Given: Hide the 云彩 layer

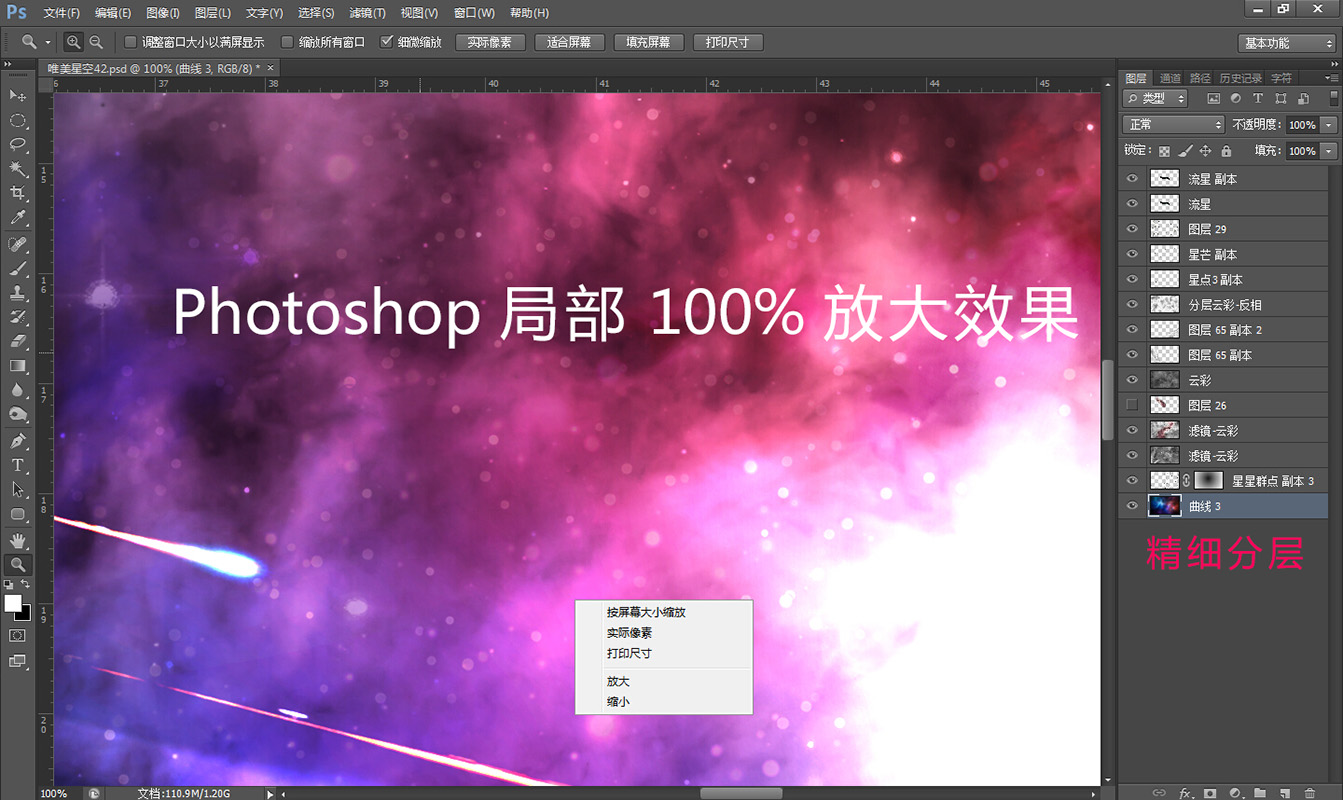Looking at the screenshot, I should [1132, 380].
